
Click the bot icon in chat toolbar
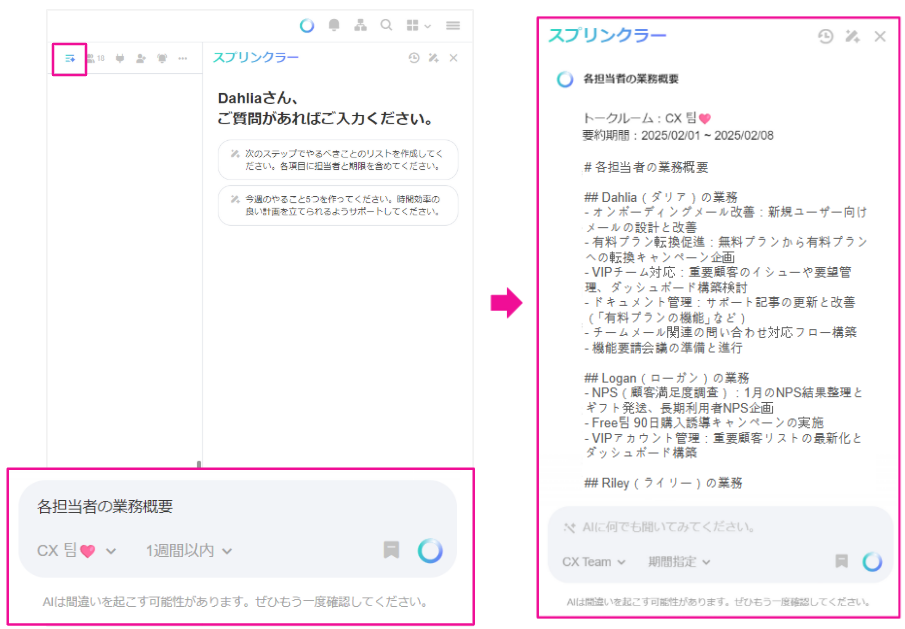[x=162, y=58]
